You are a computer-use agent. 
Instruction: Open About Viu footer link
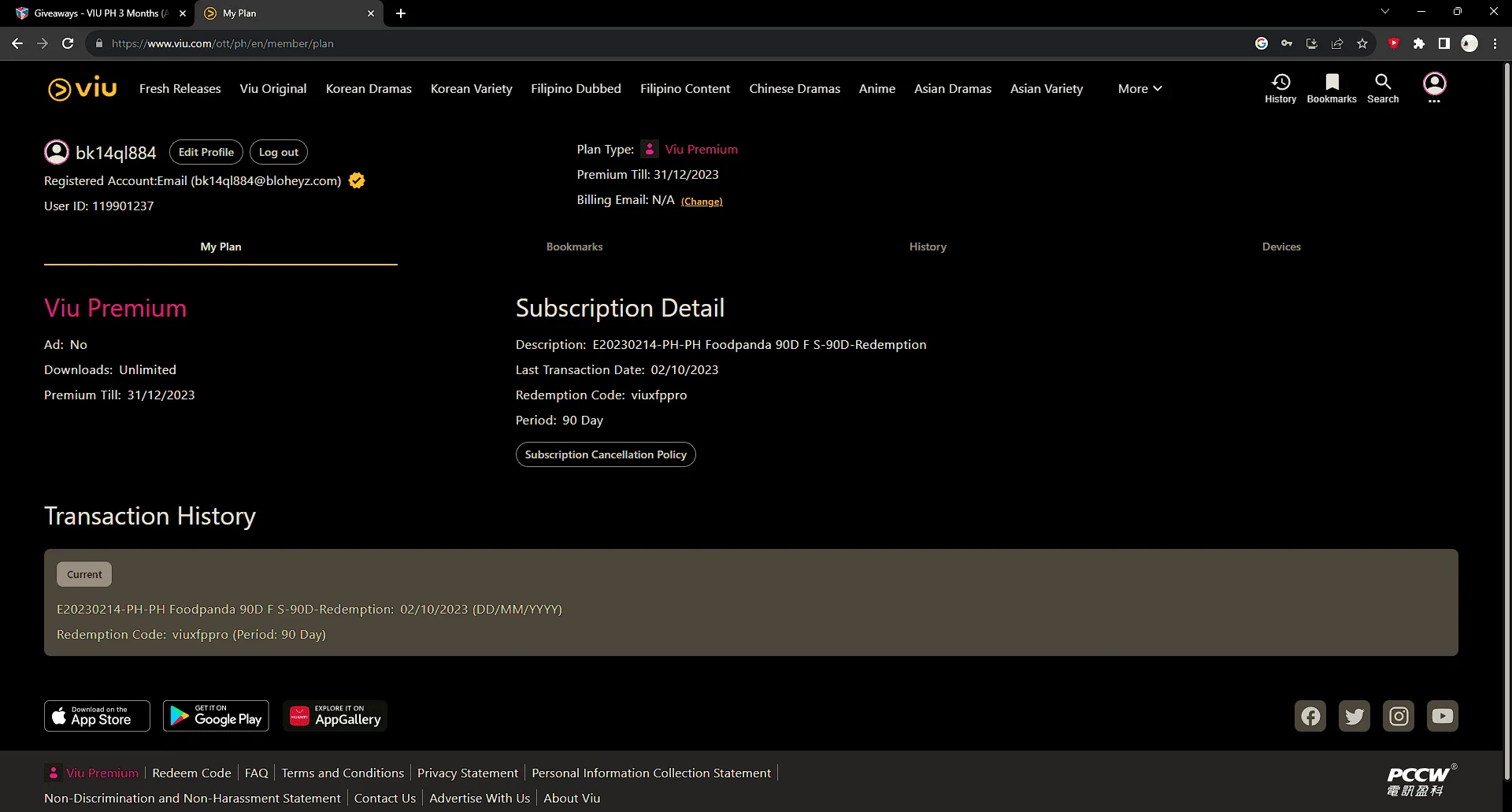(572, 798)
